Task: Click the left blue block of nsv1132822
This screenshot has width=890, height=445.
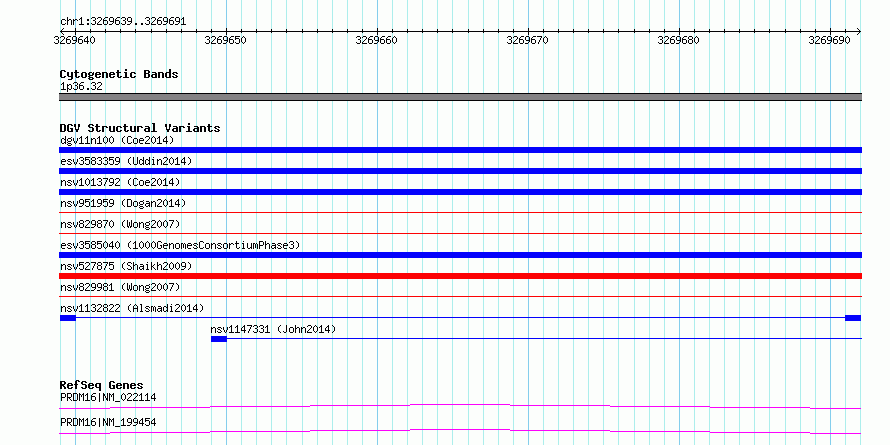Action: point(68,318)
